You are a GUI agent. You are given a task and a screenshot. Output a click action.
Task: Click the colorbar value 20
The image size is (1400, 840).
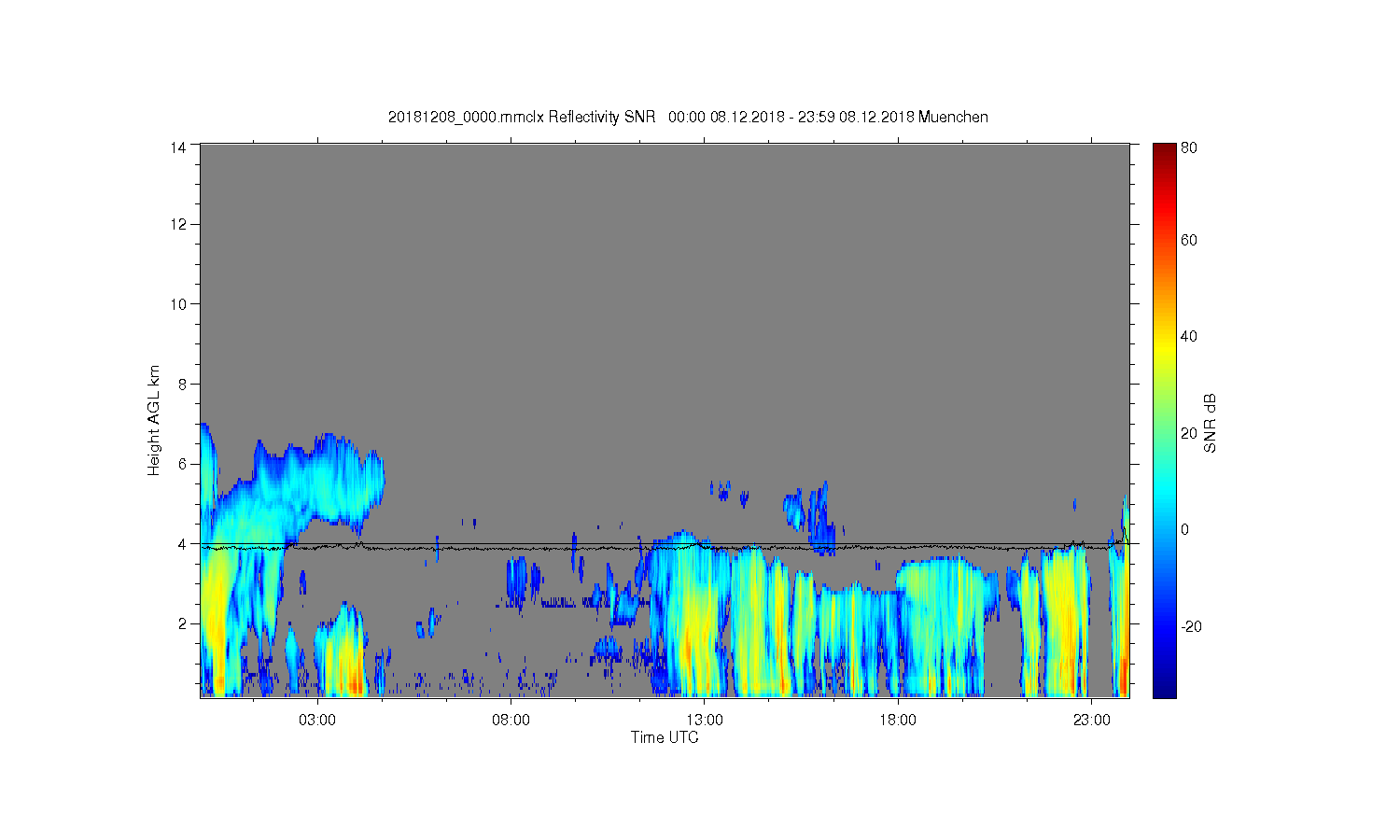tap(1189, 433)
